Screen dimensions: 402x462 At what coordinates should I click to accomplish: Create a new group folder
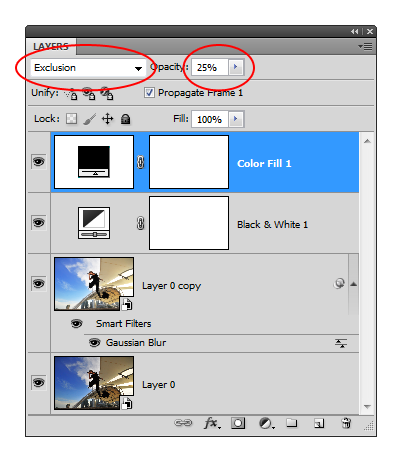(x=292, y=423)
